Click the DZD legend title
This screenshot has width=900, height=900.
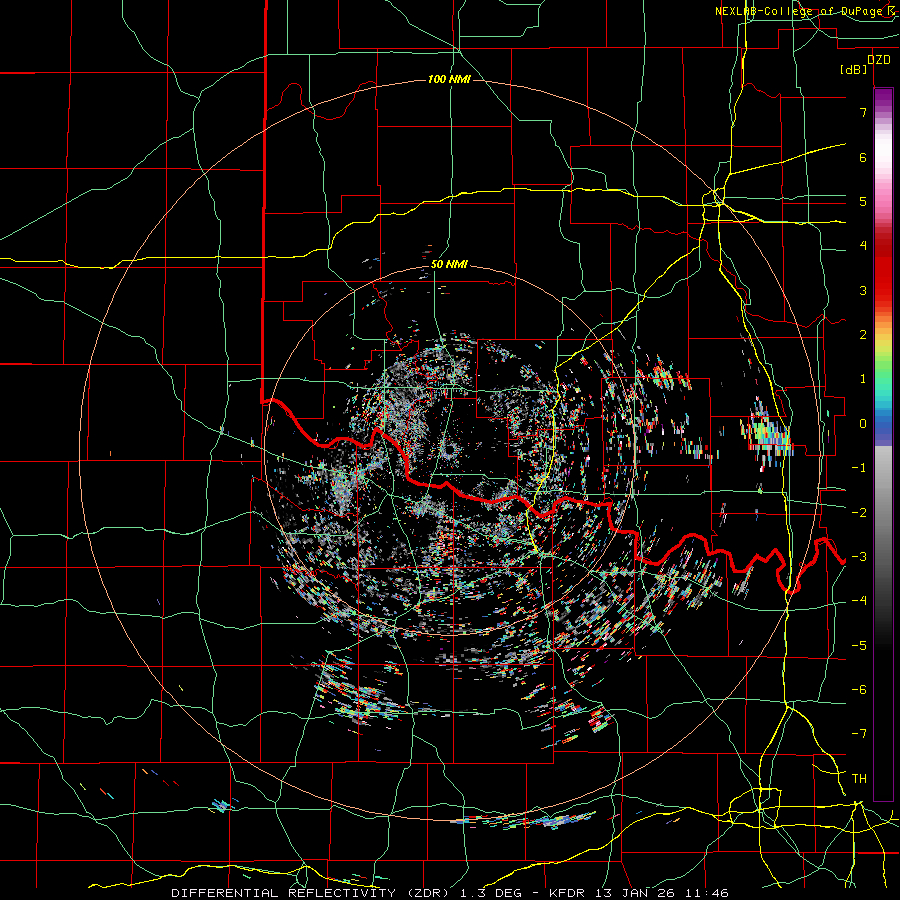click(878, 60)
